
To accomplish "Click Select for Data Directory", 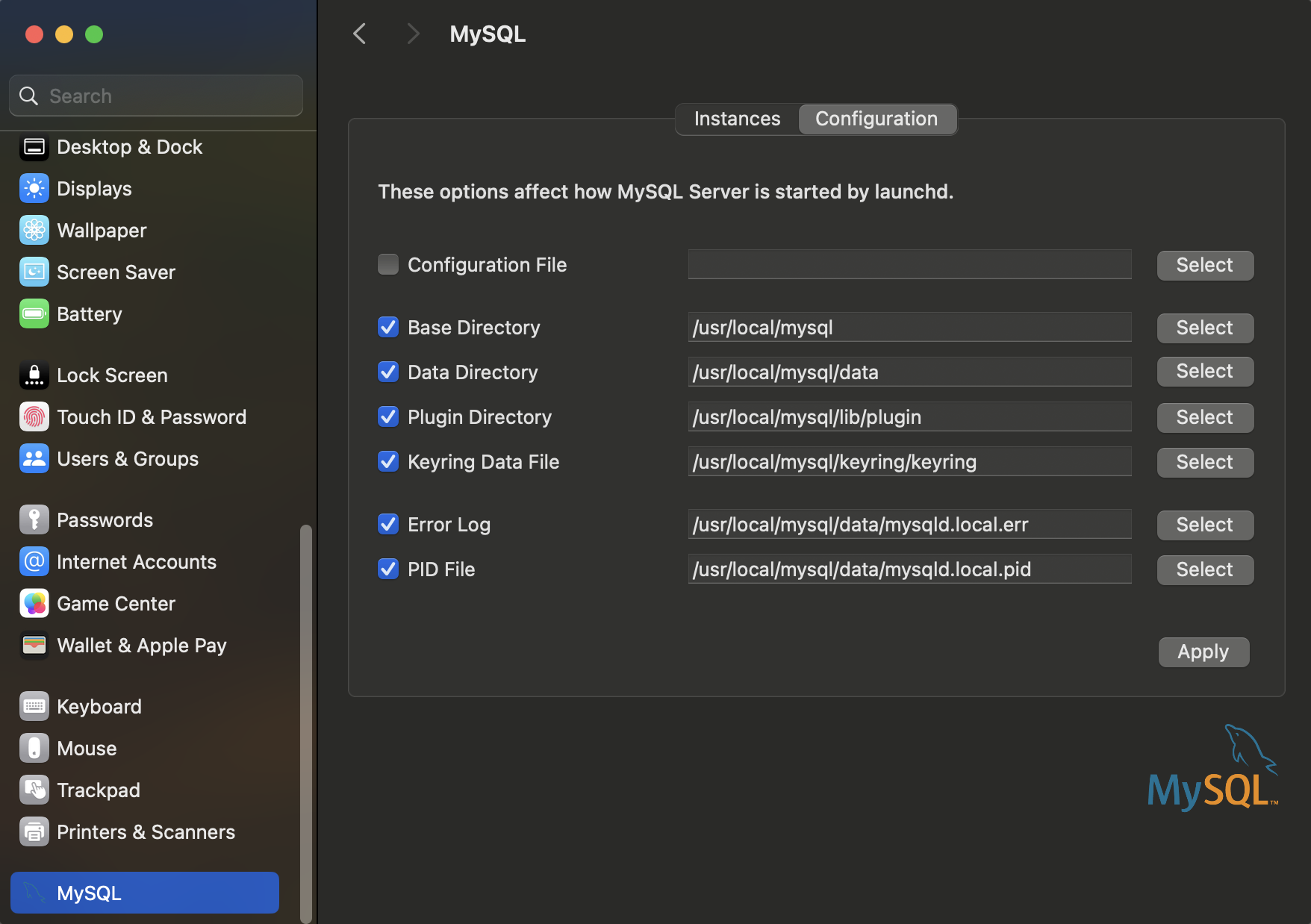I will click(x=1205, y=371).
